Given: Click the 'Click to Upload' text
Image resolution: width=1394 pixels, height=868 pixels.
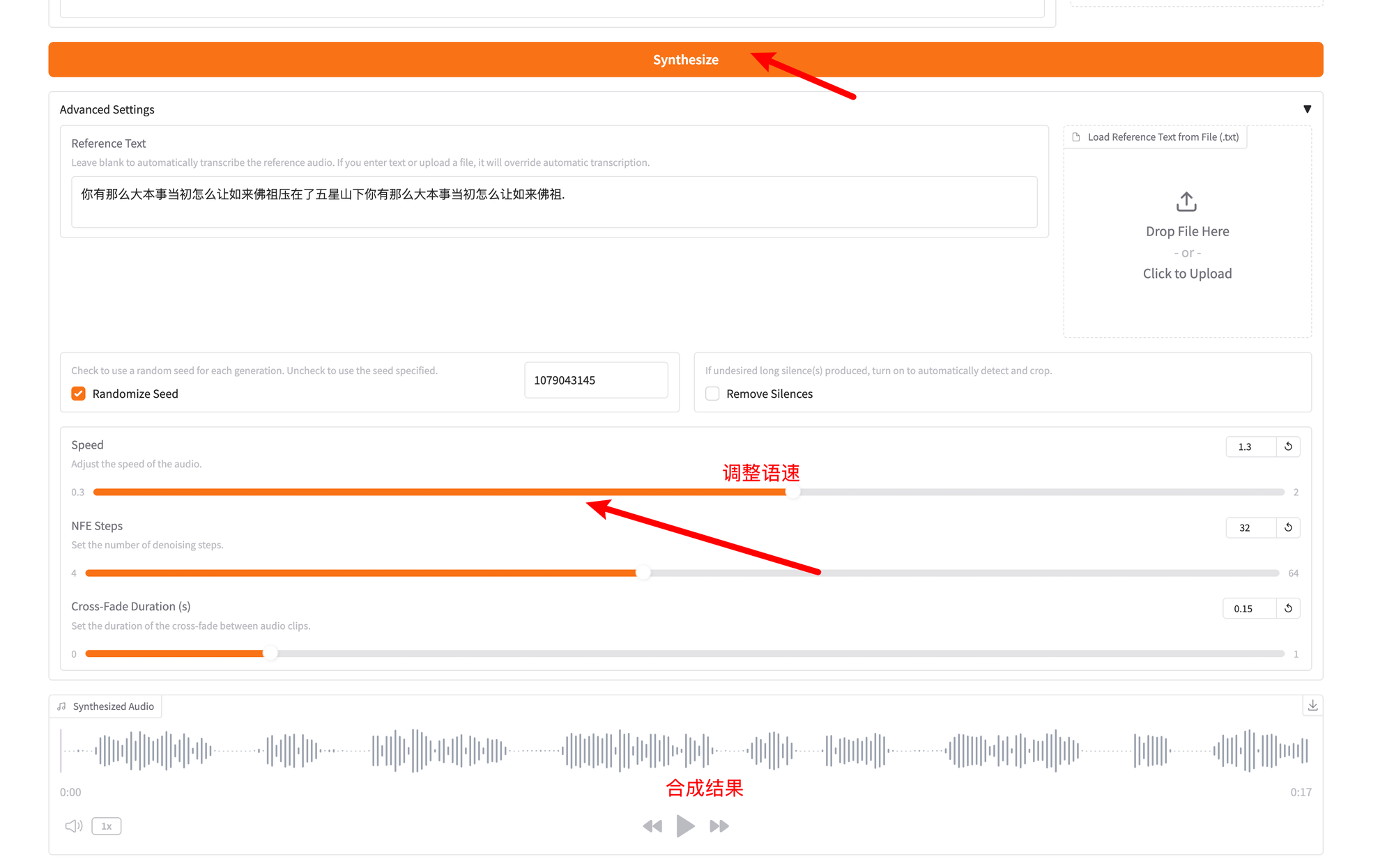Looking at the screenshot, I should pos(1186,274).
